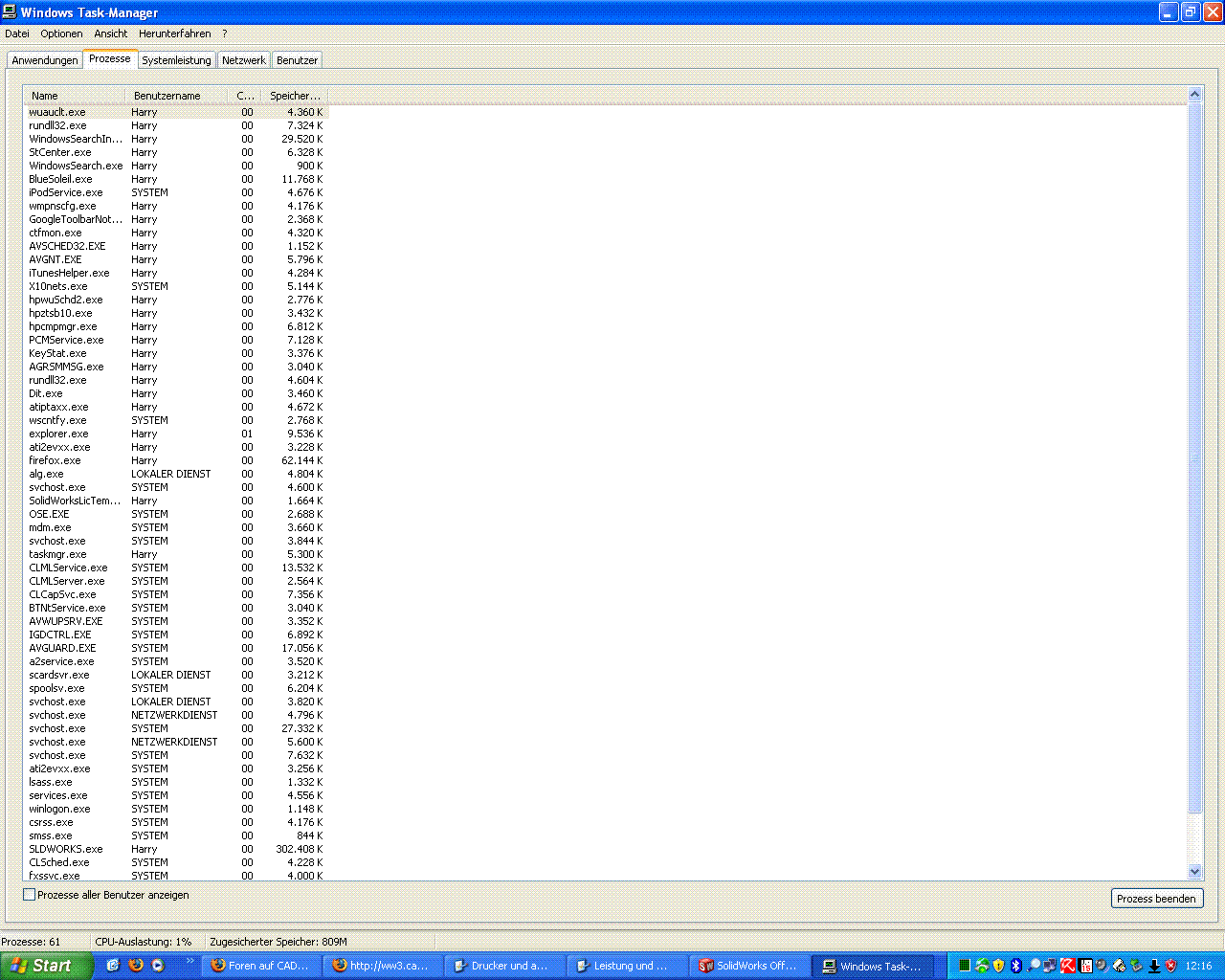
Task: Select CLMLService.exe process row
Action: pos(176,568)
